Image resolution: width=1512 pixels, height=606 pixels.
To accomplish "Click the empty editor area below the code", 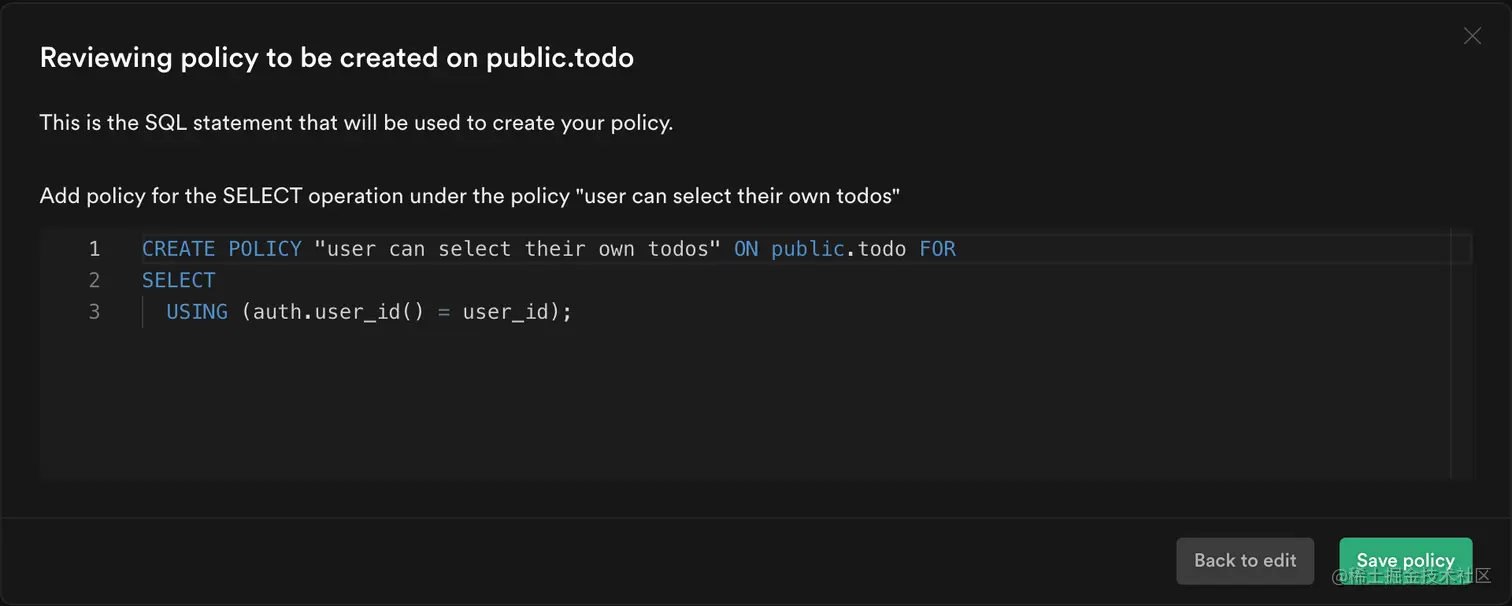I will pyautogui.click(x=700, y=410).
